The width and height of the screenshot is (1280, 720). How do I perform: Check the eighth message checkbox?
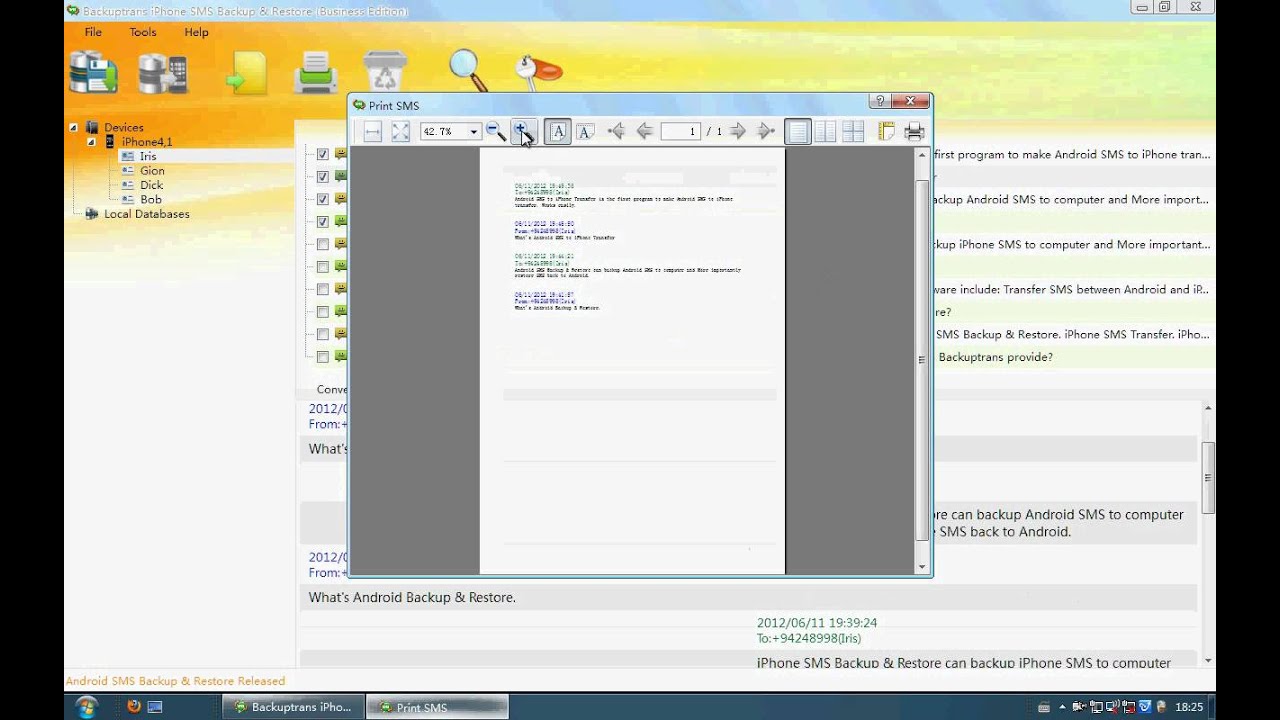pos(323,312)
